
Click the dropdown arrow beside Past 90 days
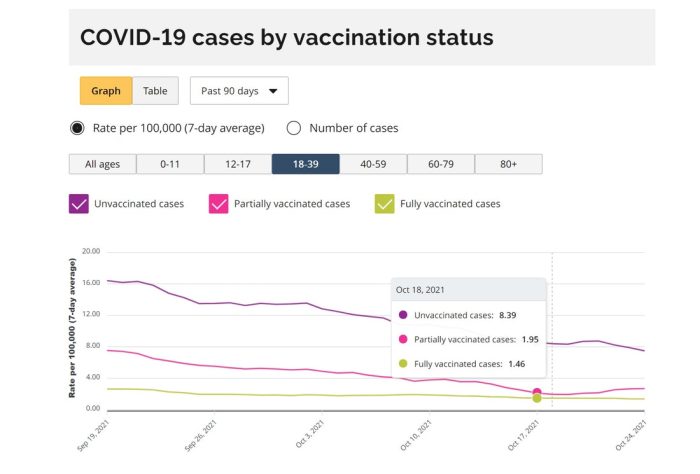[272, 91]
